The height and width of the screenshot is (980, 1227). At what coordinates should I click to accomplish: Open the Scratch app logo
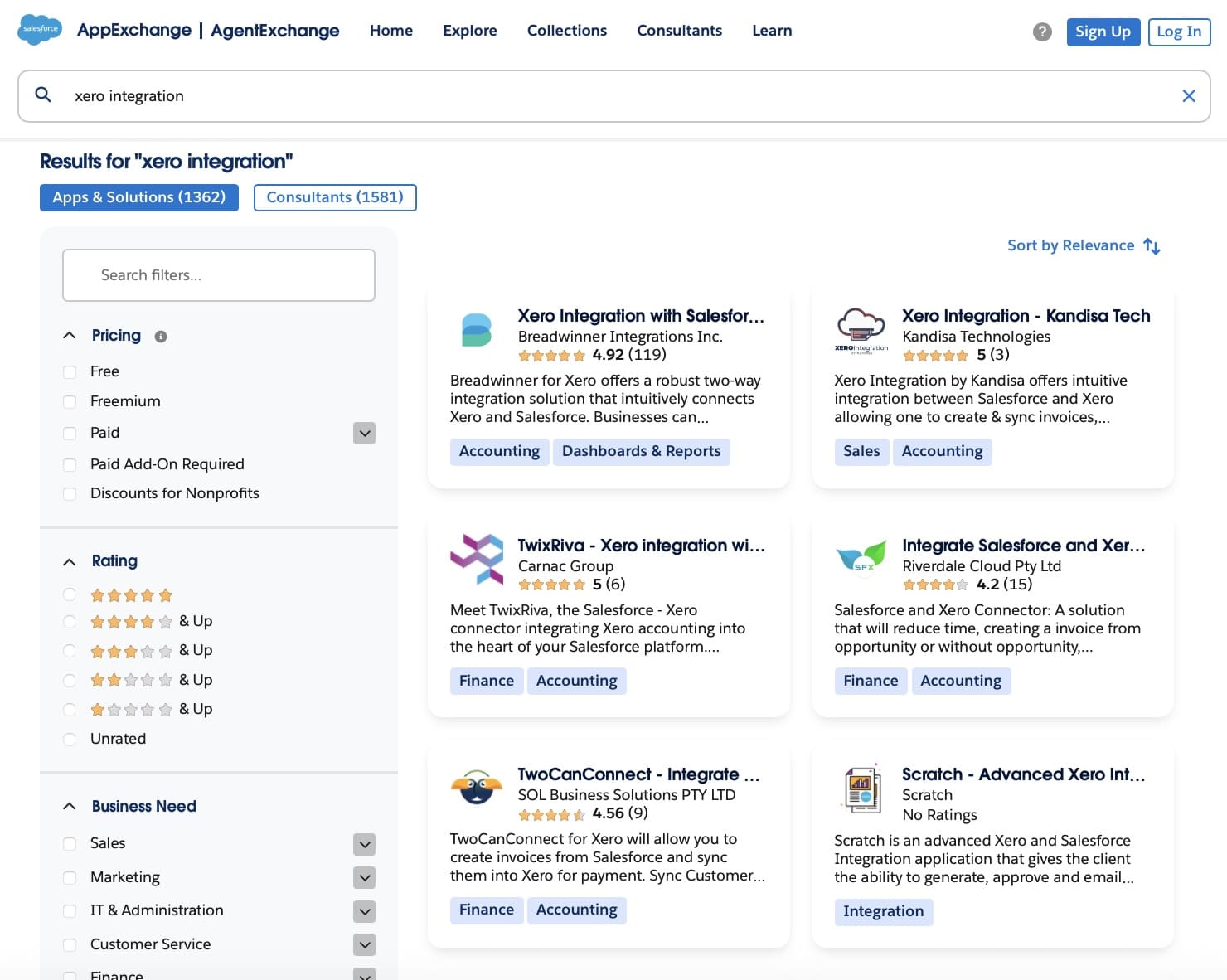click(862, 788)
